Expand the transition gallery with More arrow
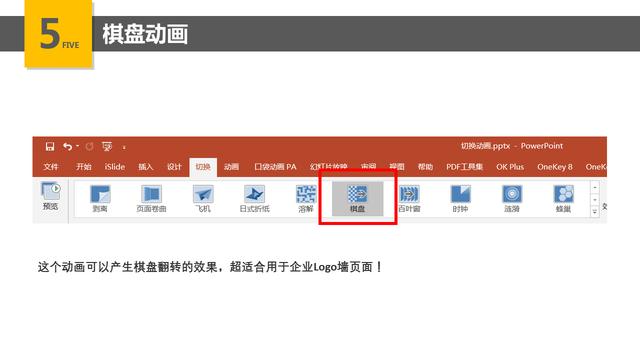Viewport: 640px width, 360px height. tap(595, 211)
